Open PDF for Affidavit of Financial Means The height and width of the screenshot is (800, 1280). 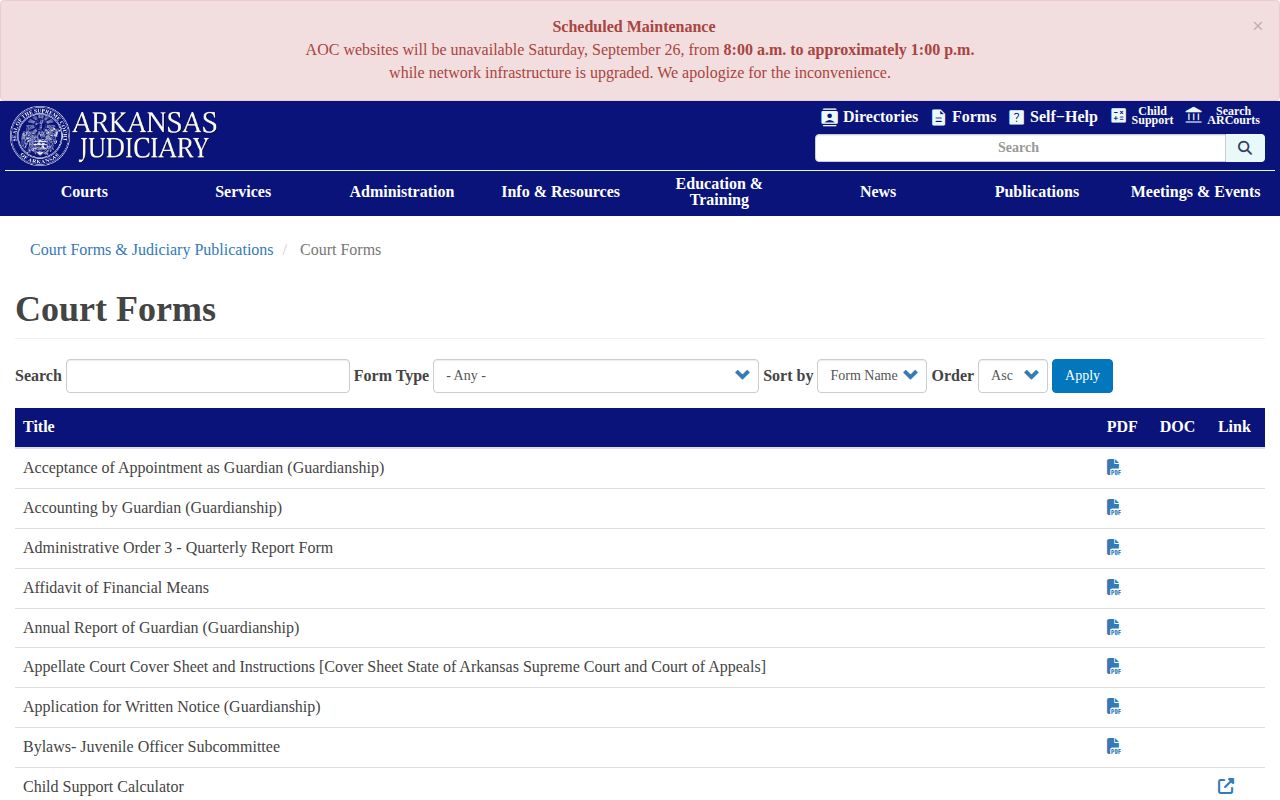click(x=1114, y=587)
